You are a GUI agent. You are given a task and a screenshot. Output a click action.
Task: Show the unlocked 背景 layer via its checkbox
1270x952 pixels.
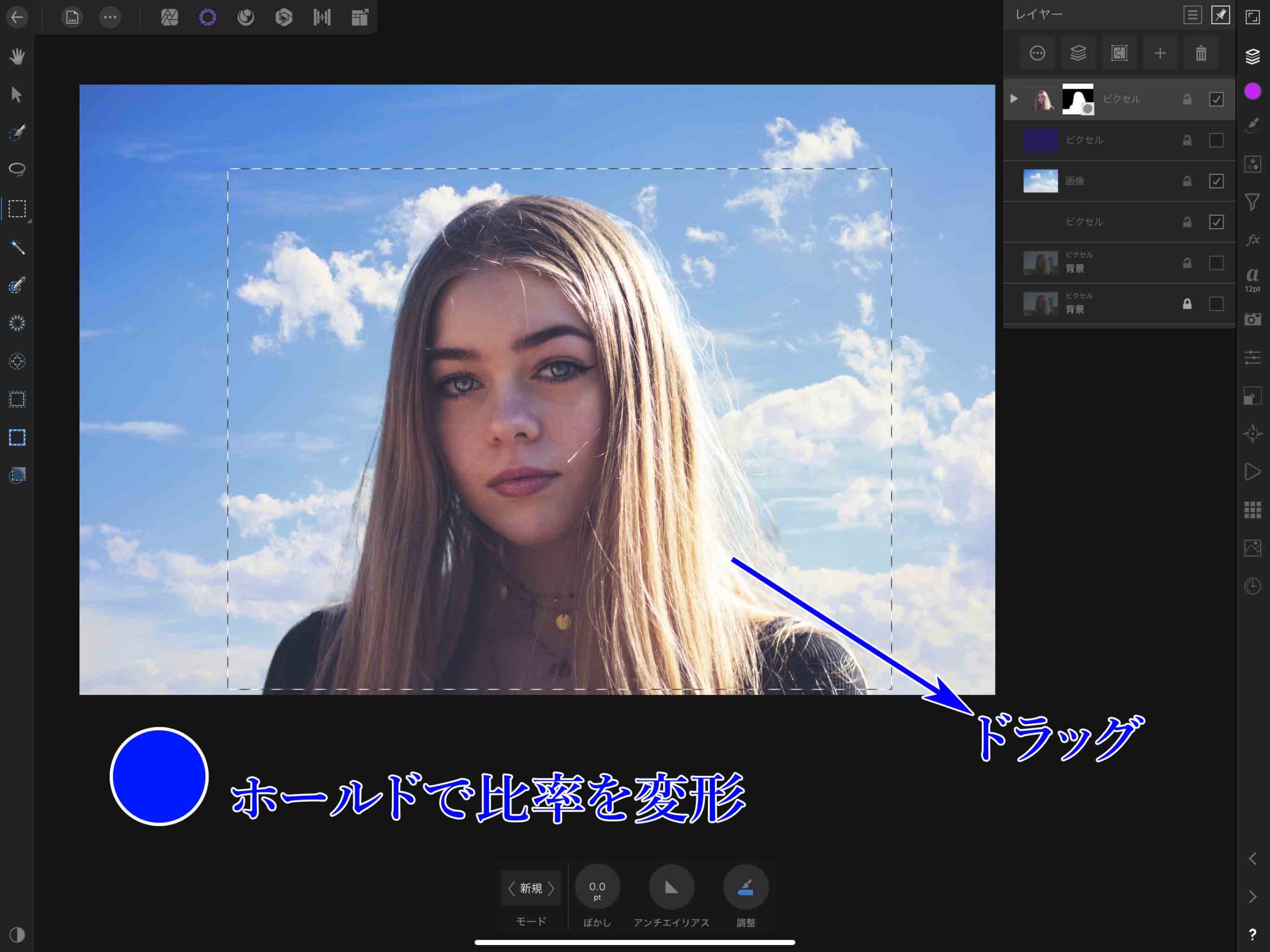pos(1216,263)
